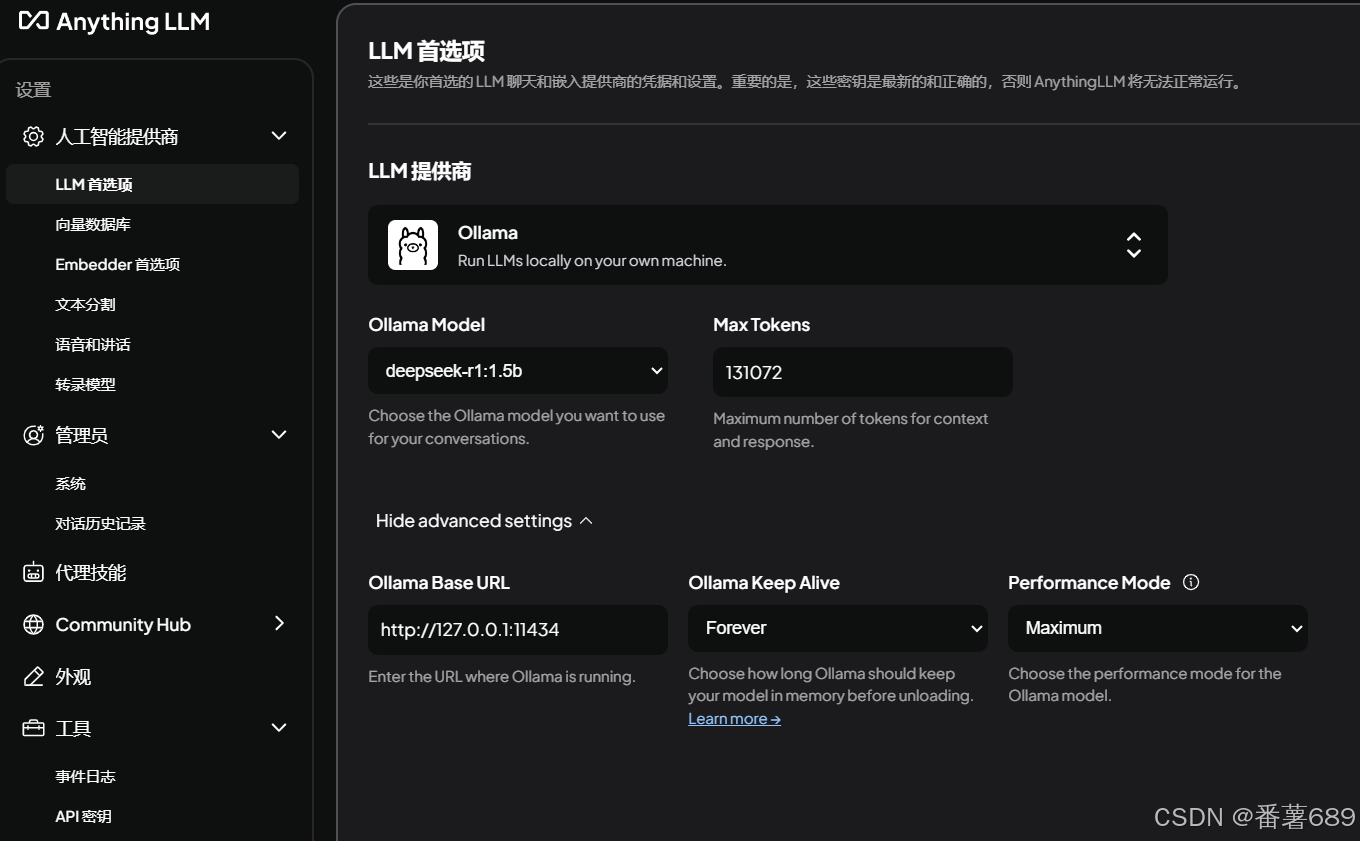The height and width of the screenshot is (841, 1360).
Task: Click the robot icon beside 代理技能
Action: pyautogui.click(x=33, y=572)
